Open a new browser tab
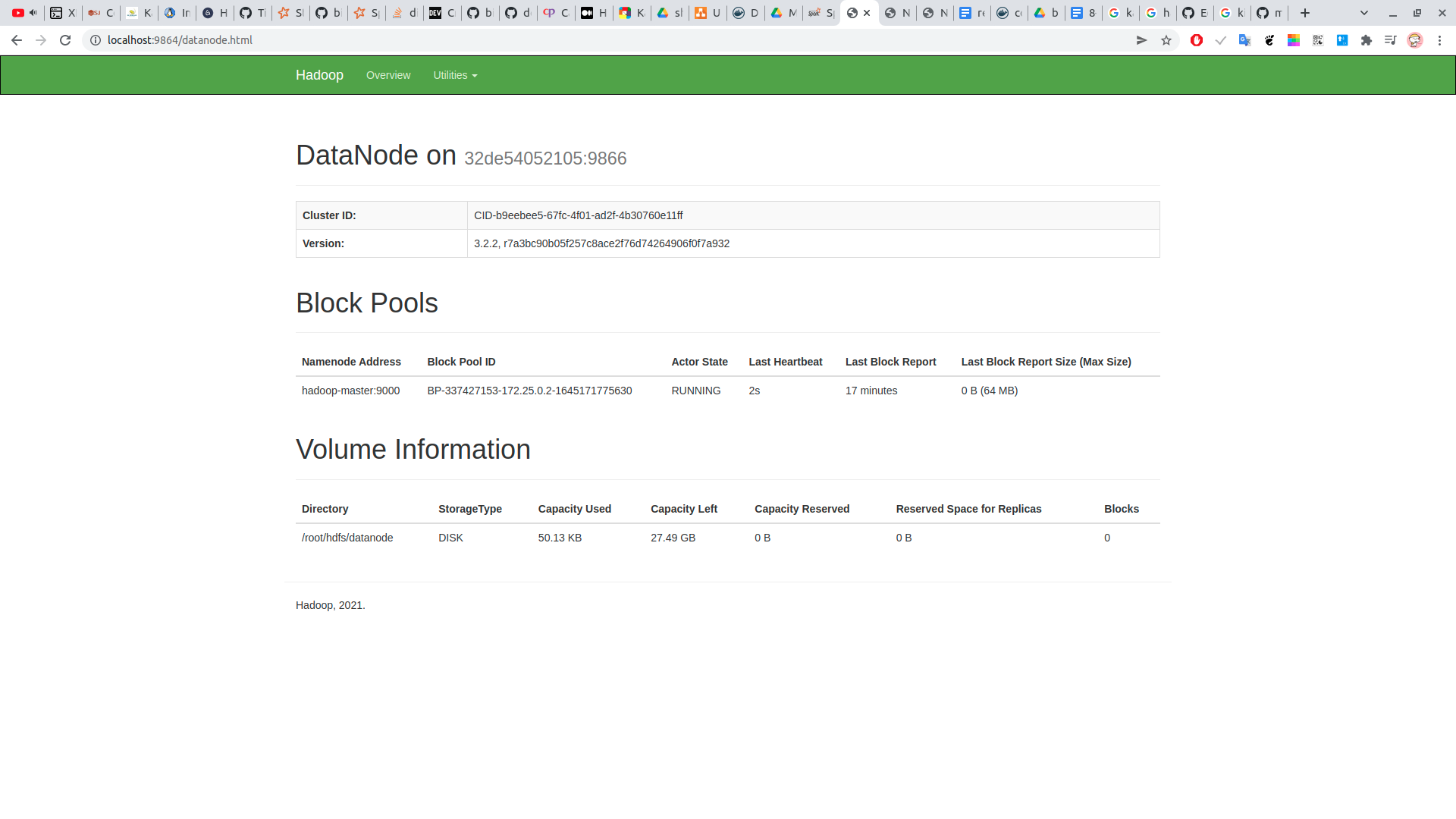This screenshot has width=1456, height=819. [1305, 13]
